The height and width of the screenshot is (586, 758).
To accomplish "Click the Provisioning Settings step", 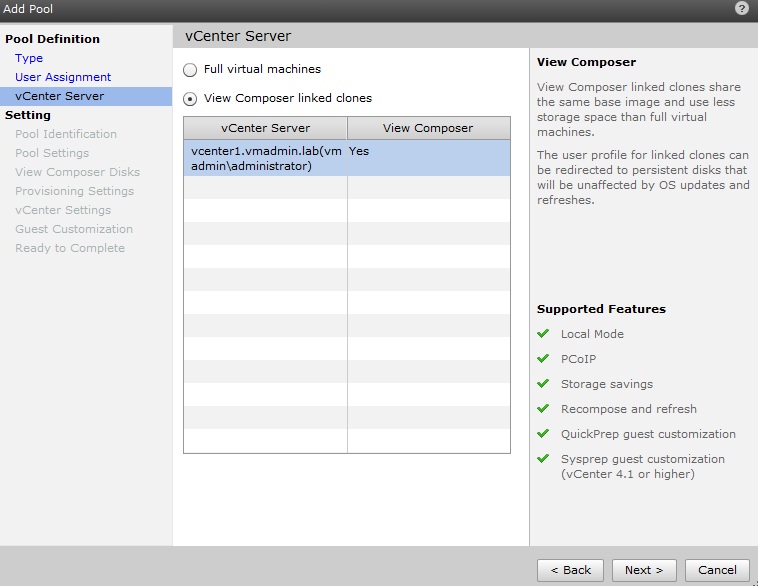I will tap(74, 191).
